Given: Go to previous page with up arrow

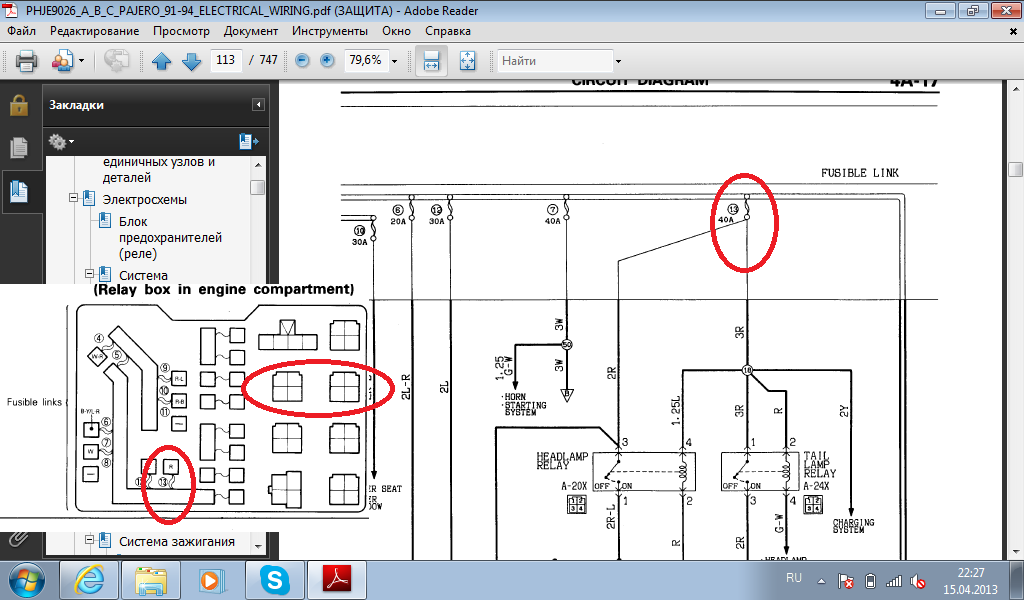Looking at the screenshot, I should click(x=161, y=61).
